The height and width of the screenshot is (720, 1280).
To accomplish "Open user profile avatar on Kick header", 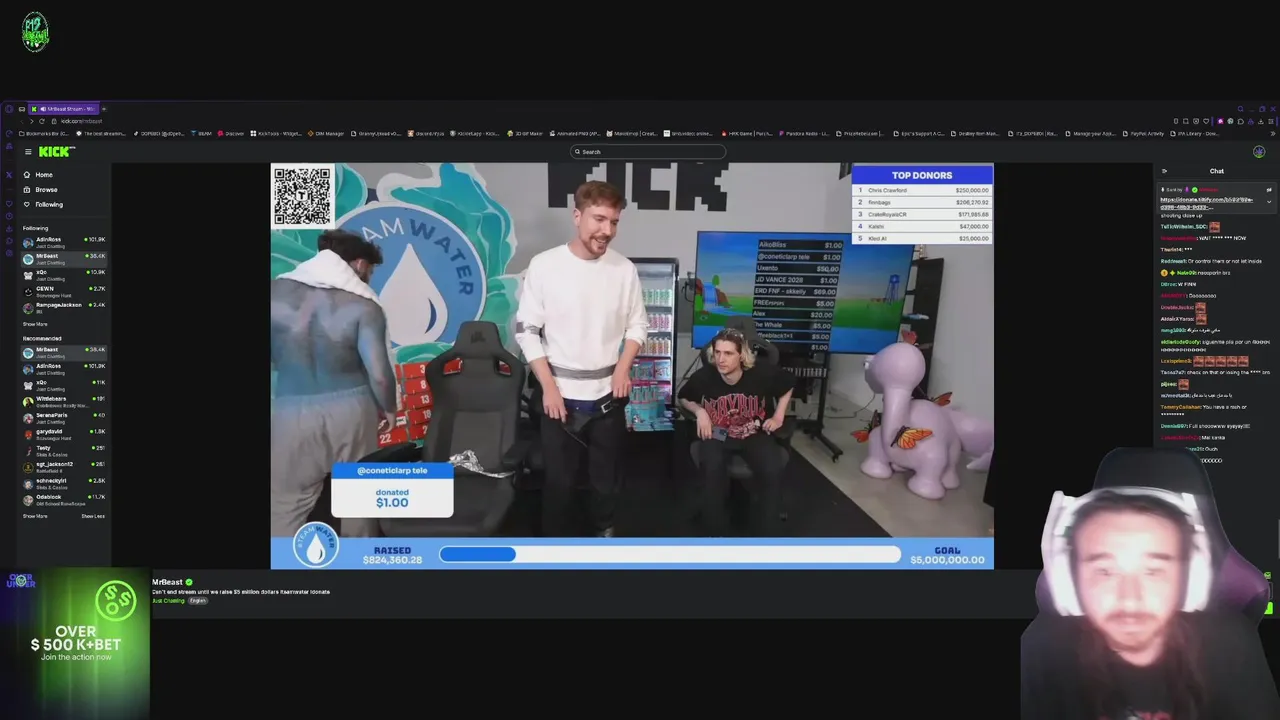I will [x=1259, y=152].
